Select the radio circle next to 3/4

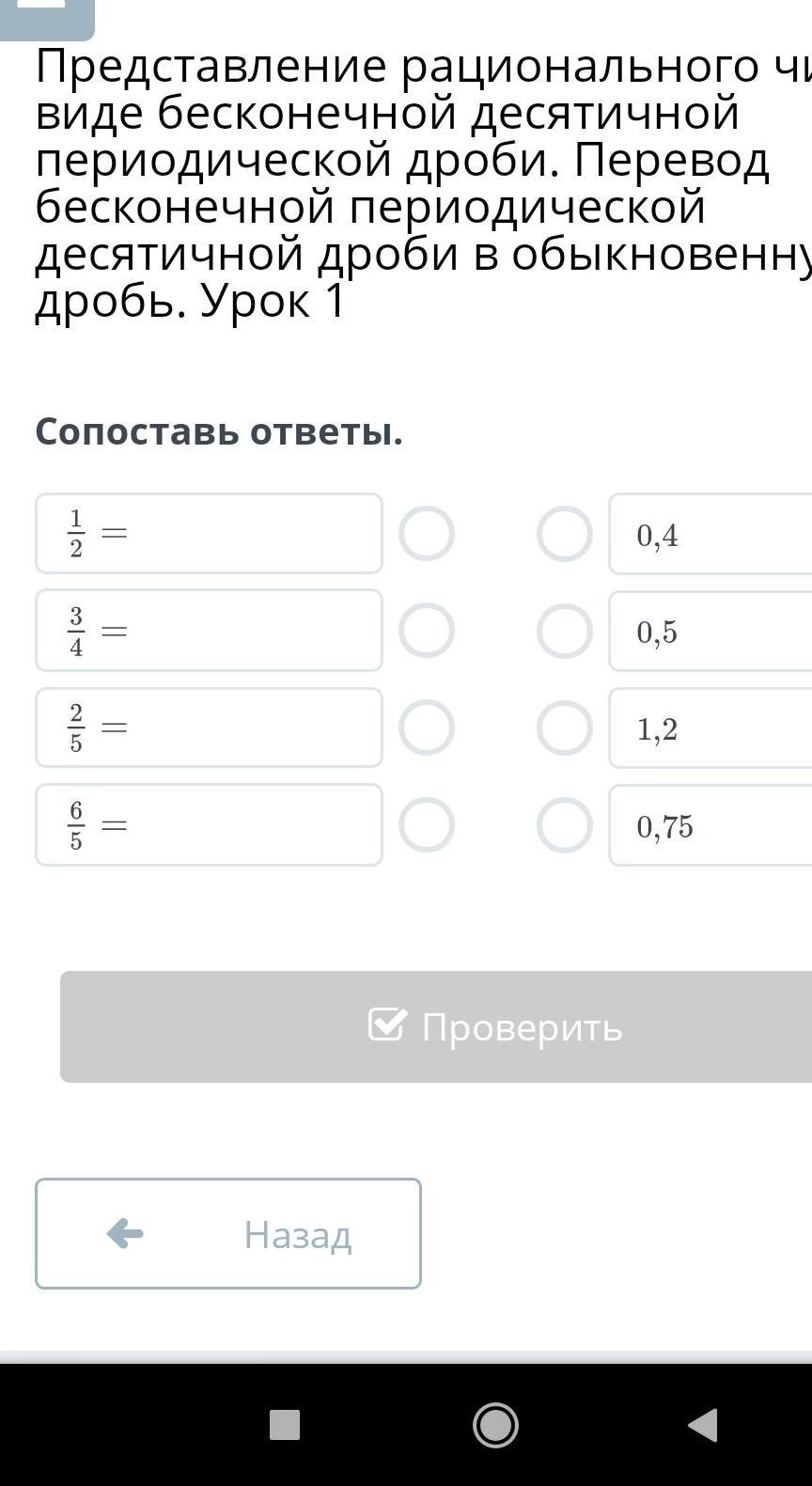(427, 631)
